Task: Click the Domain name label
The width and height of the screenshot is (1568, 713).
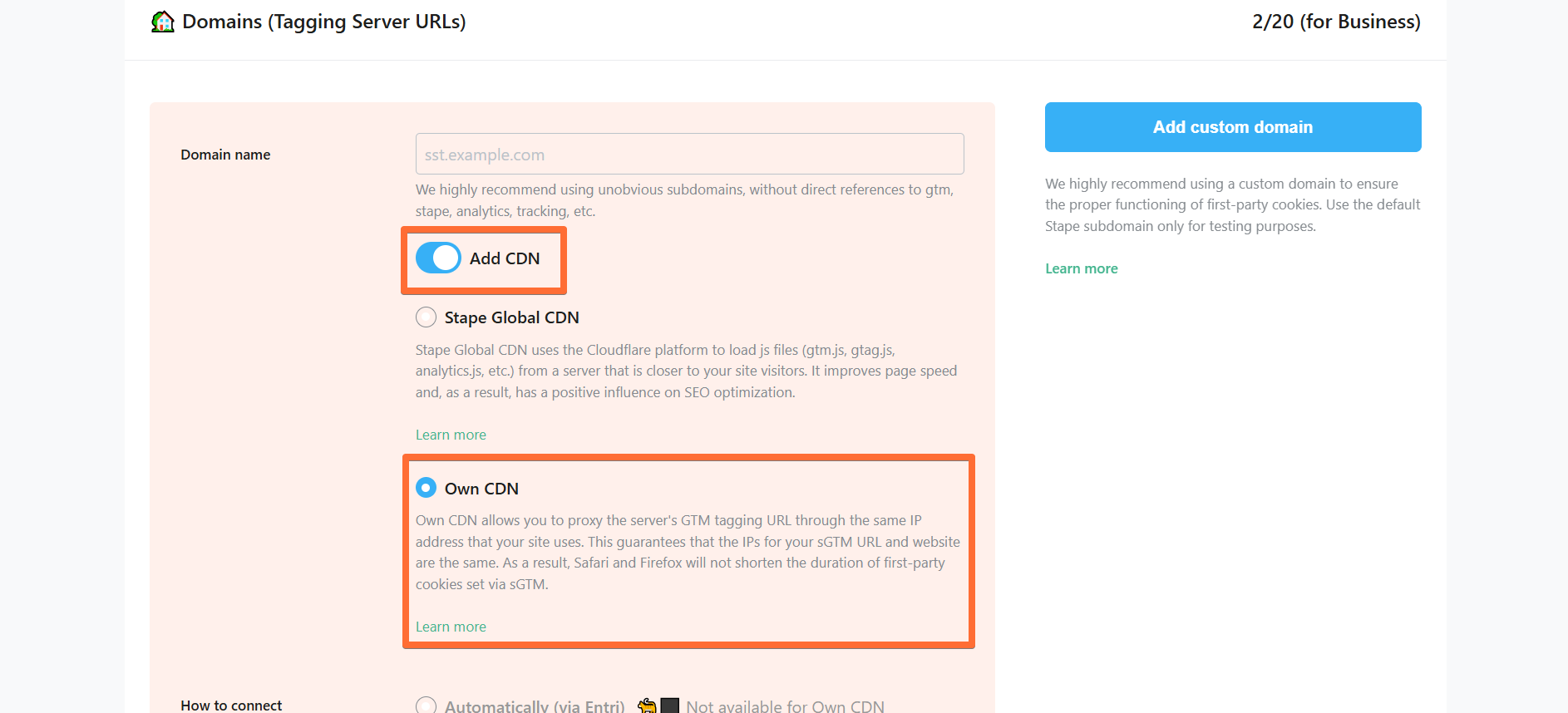Action: click(225, 155)
